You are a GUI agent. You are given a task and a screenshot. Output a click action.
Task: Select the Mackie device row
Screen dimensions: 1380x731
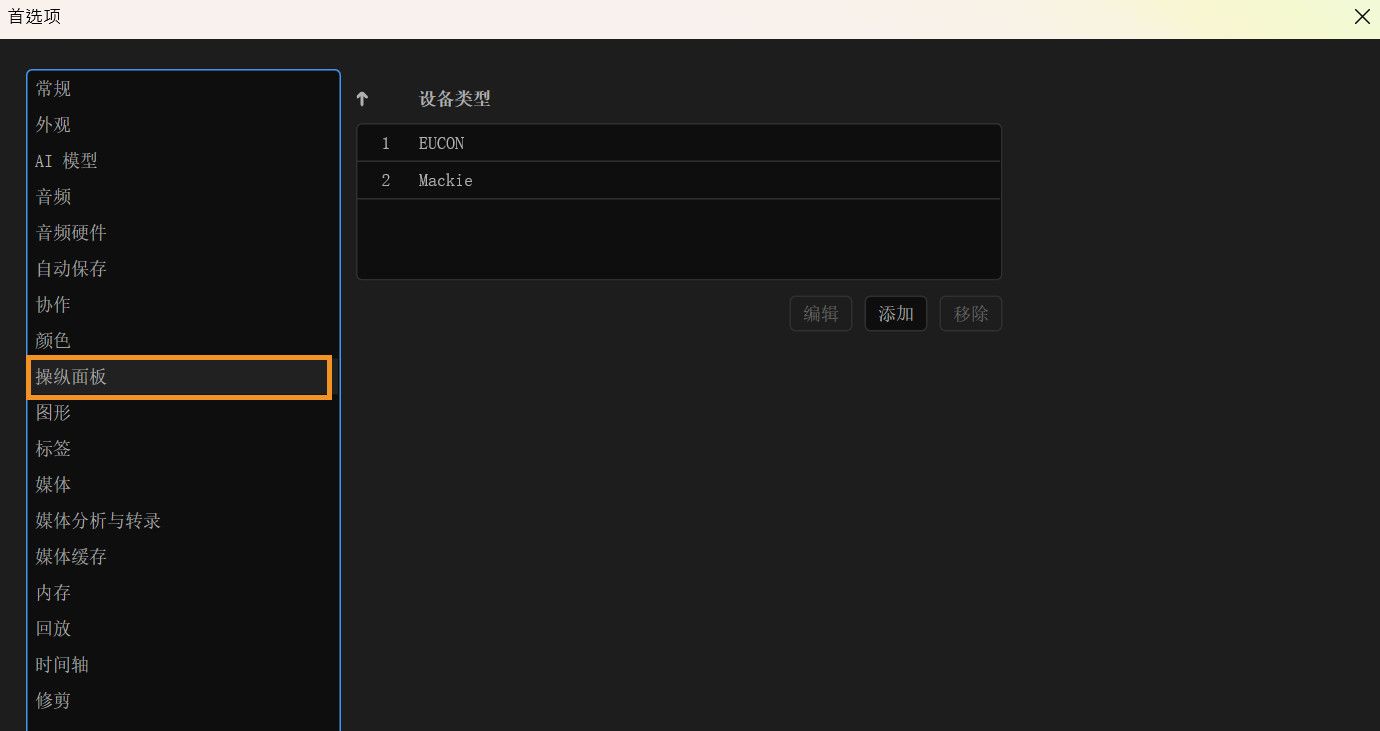click(x=600, y=180)
